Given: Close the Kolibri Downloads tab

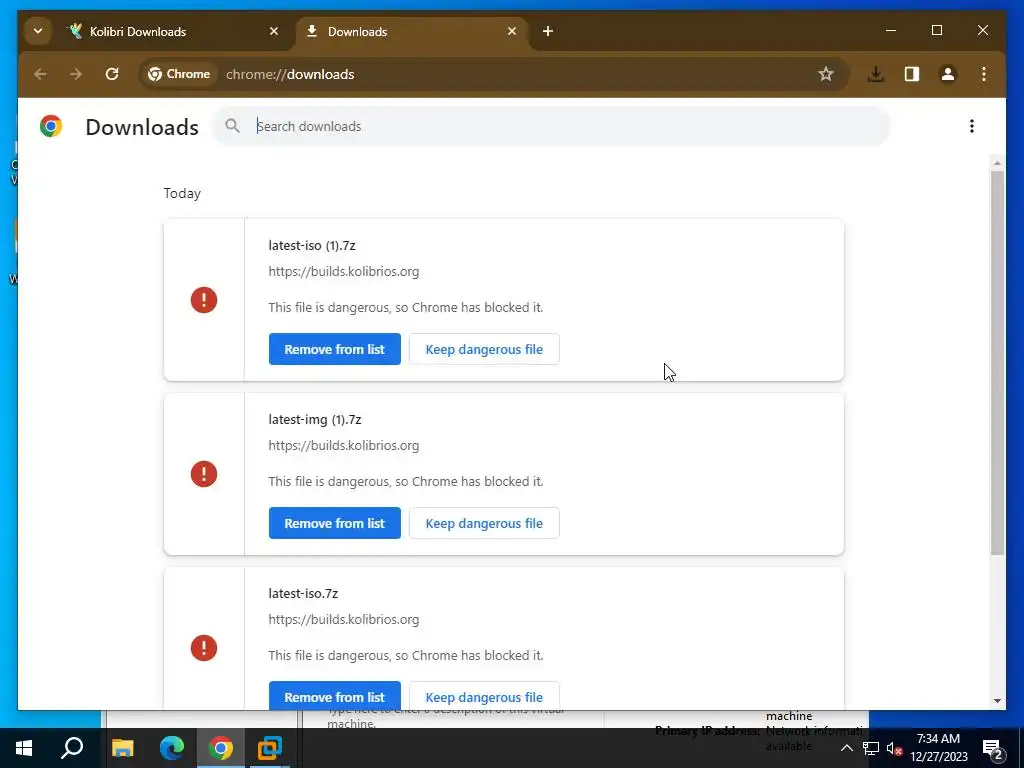Looking at the screenshot, I should (274, 31).
